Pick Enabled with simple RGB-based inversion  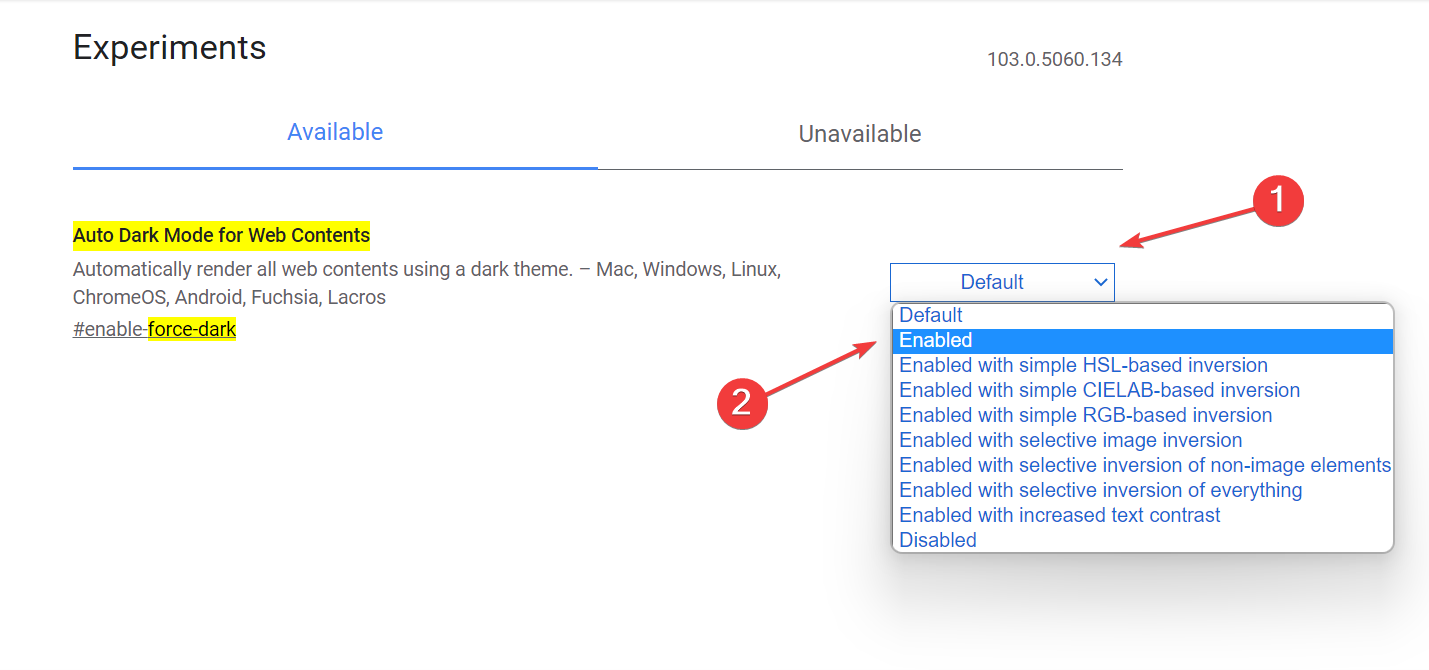pos(1085,415)
